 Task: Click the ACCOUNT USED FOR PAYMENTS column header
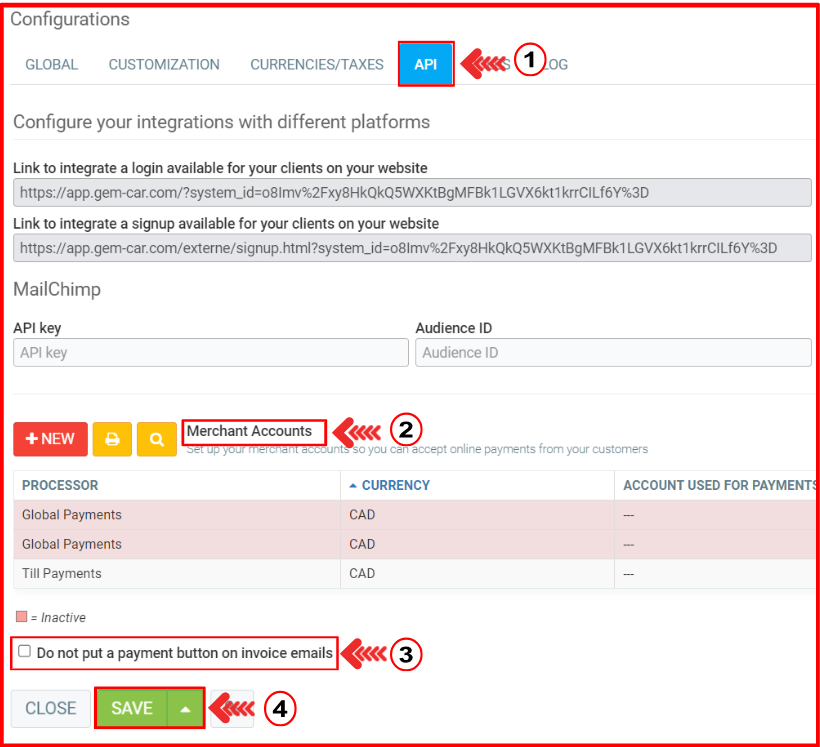(x=718, y=485)
